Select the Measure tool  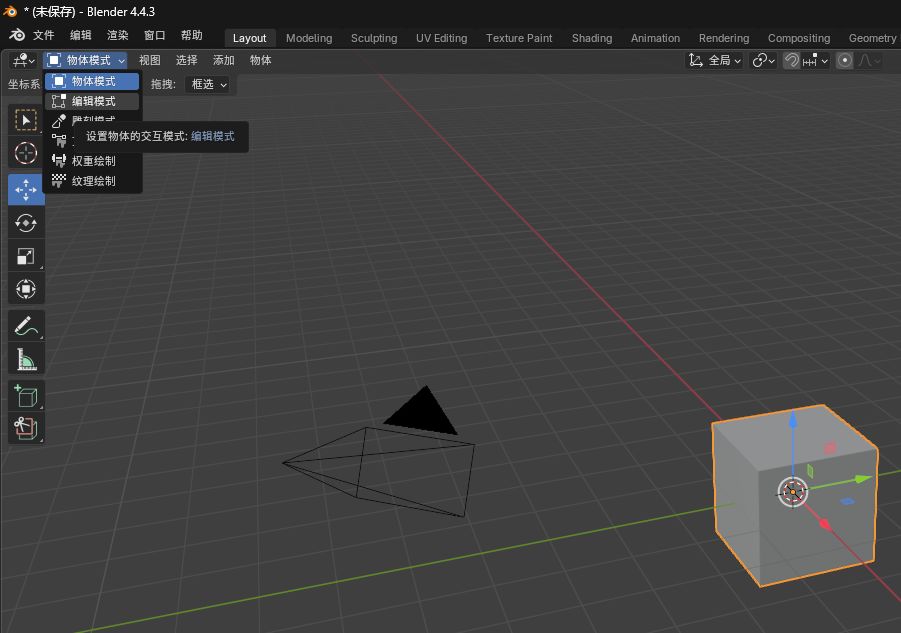pyautogui.click(x=26, y=359)
